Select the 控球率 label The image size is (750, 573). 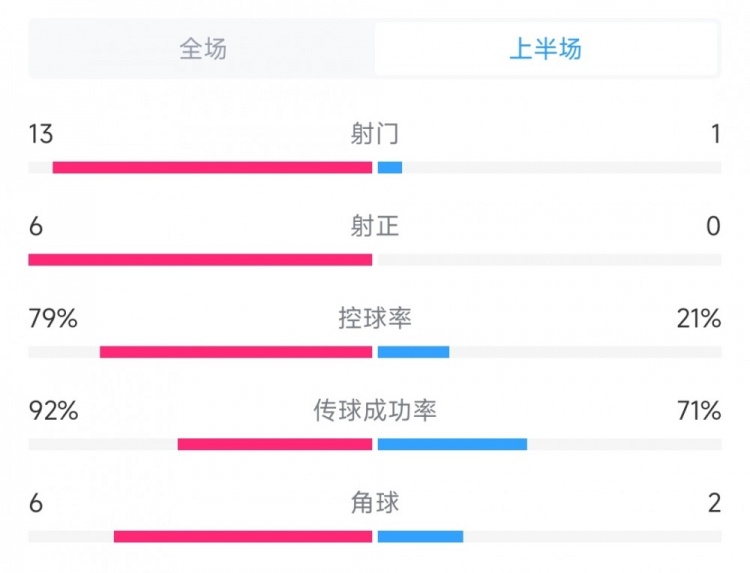[375, 319]
